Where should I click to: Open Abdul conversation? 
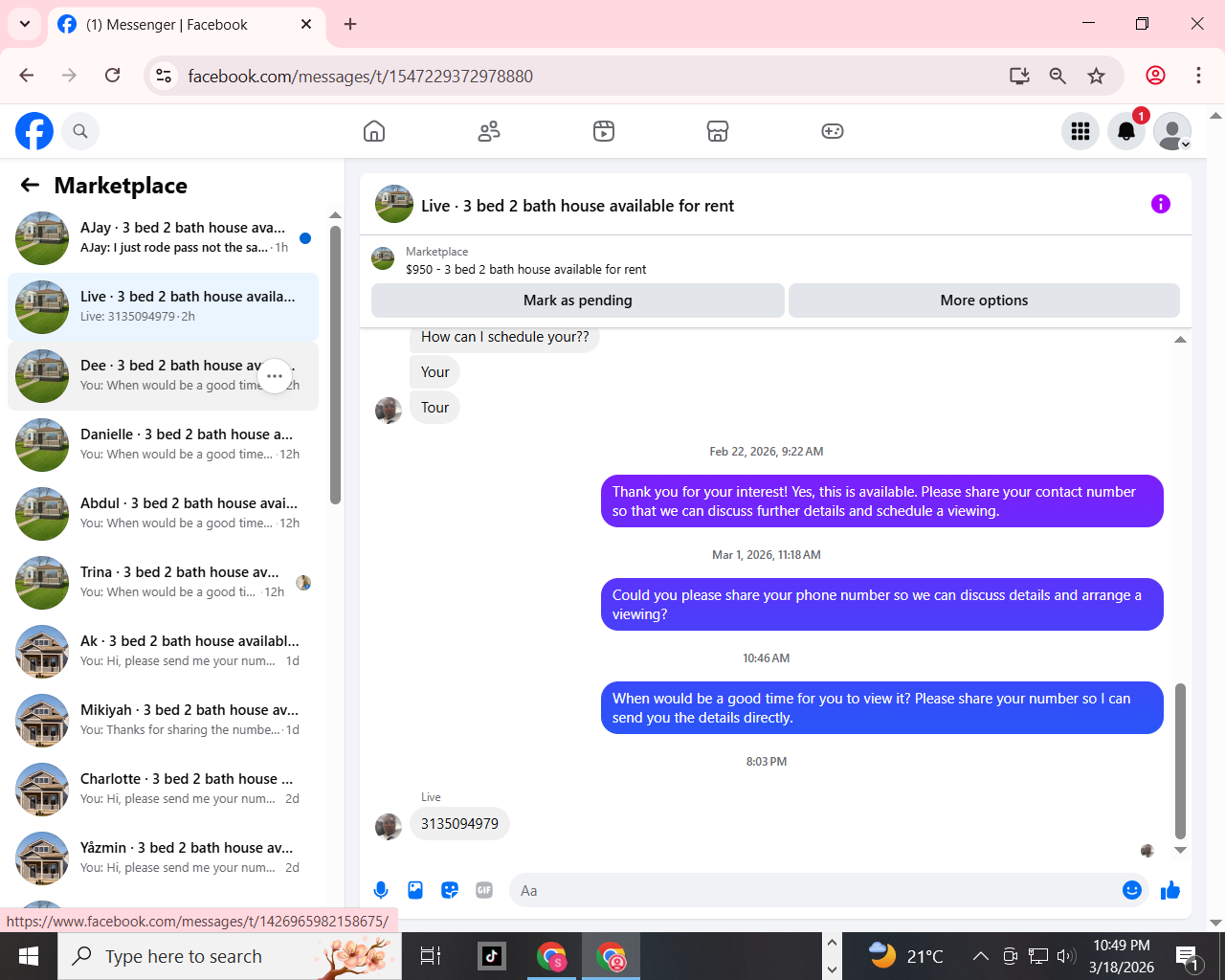point(163,514)
